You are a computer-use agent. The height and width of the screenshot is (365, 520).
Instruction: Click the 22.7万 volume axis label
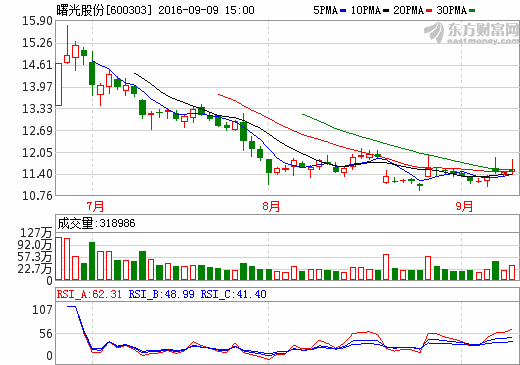35,268
